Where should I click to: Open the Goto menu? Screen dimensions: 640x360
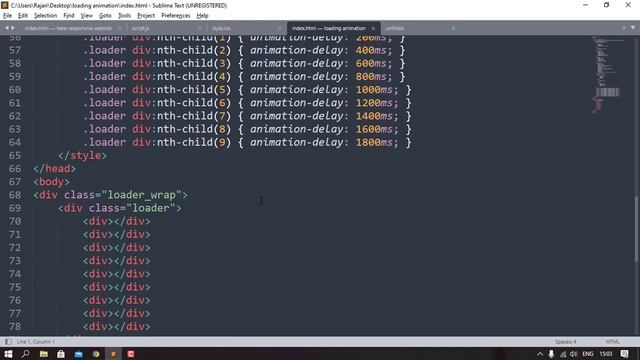tap(105, 16)
